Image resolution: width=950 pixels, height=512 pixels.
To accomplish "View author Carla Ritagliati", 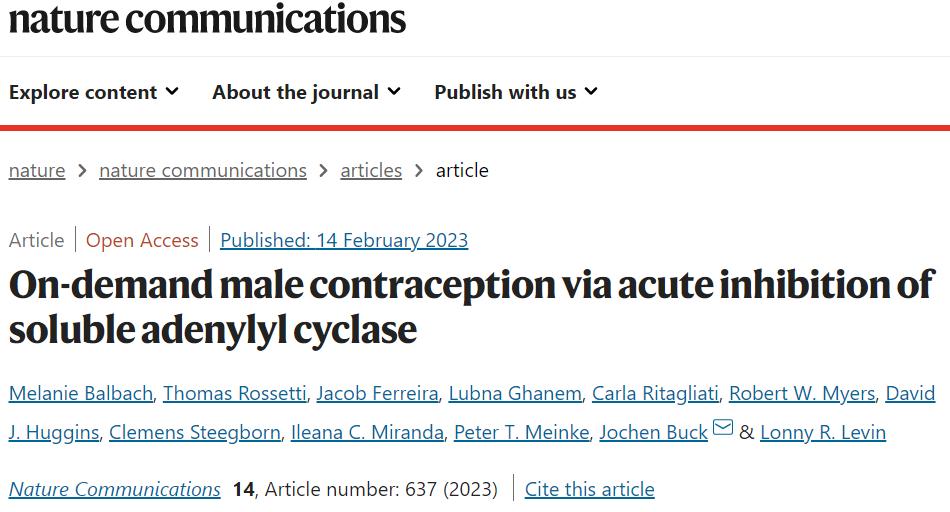I will [656, 393].
